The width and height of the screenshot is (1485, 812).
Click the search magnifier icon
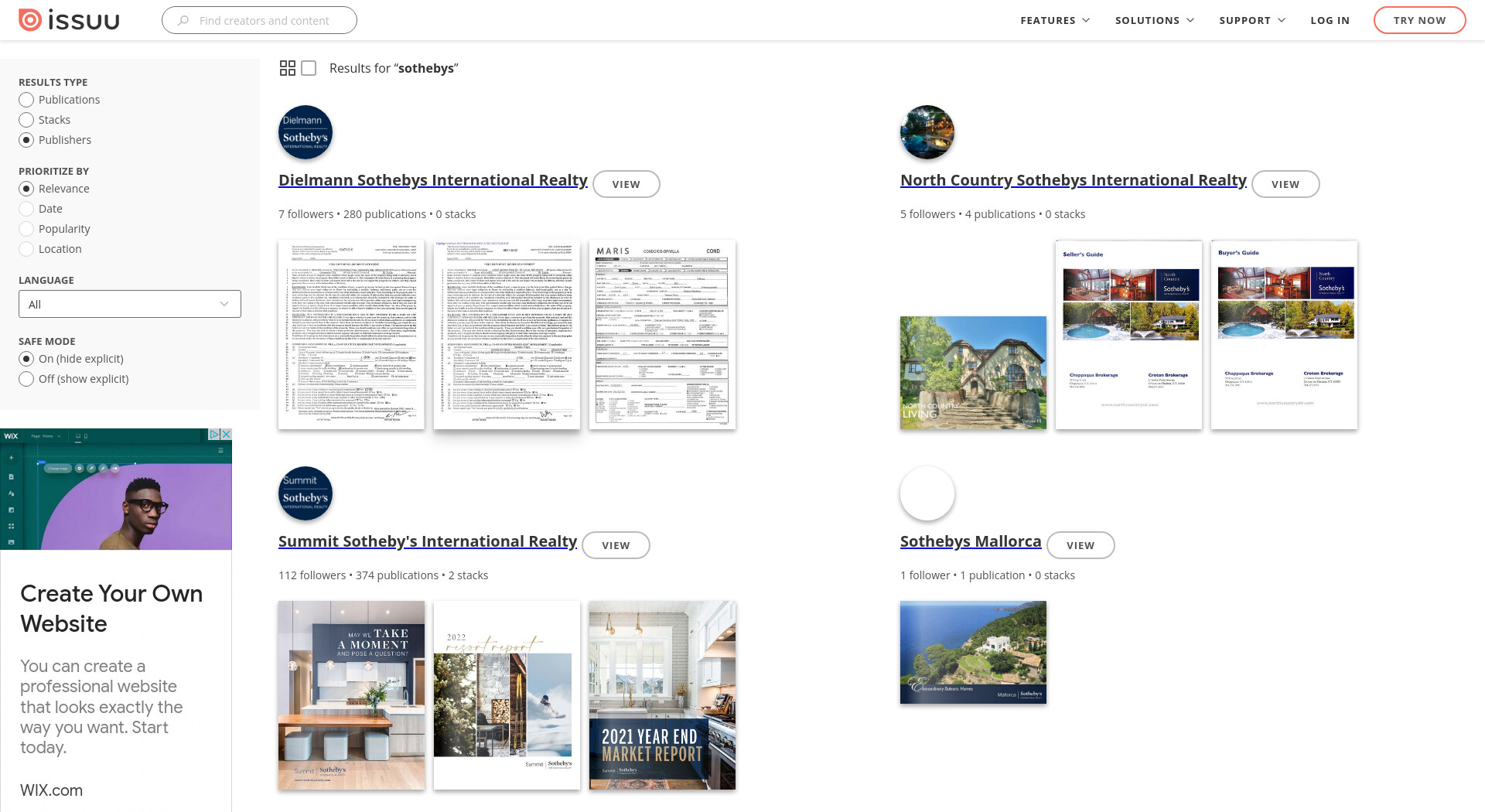(183, 21)
